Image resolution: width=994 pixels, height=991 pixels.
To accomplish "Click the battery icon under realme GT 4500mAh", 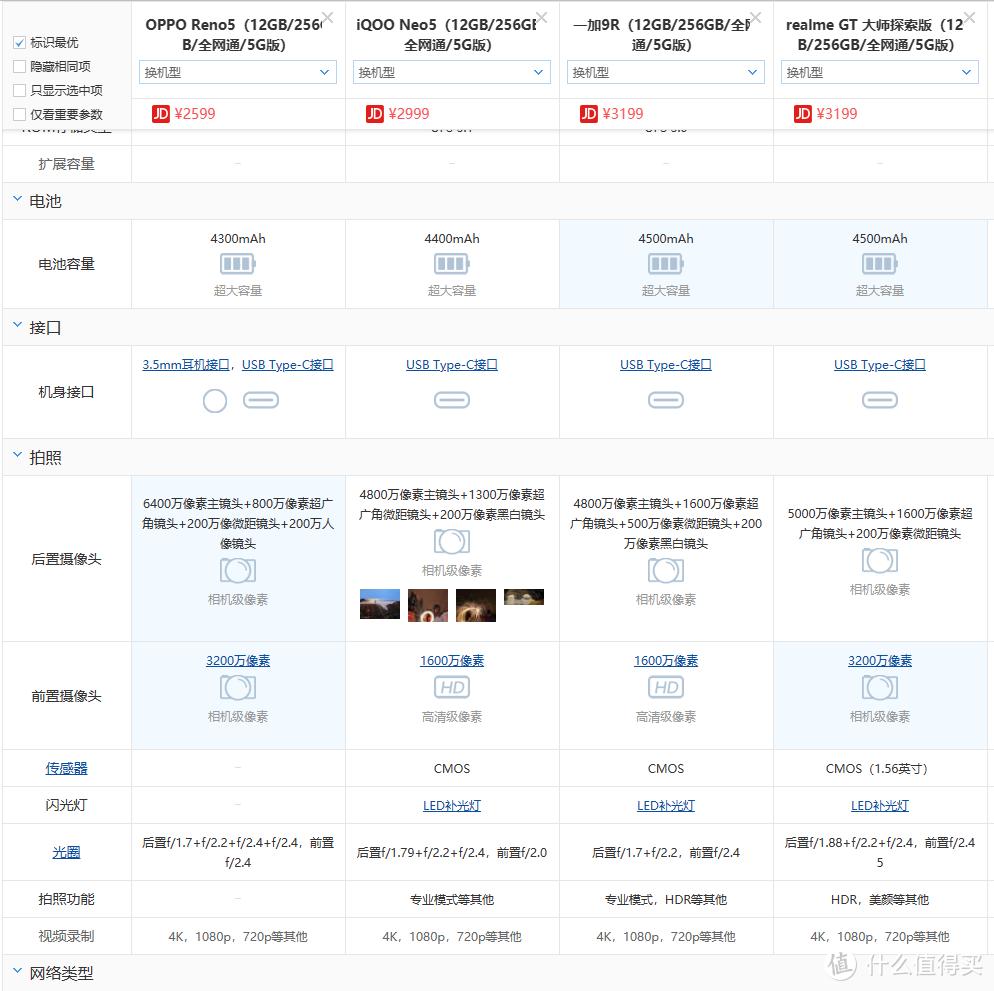I will (879, 263).
